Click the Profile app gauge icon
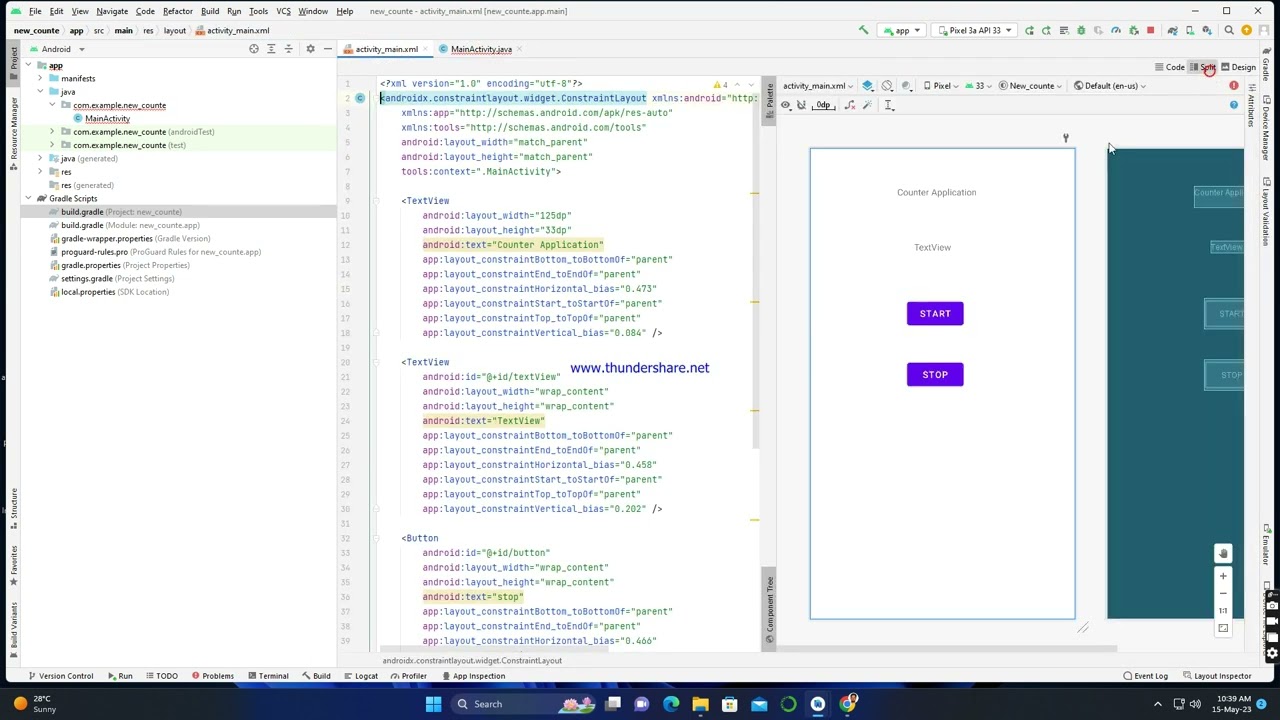This screenshot has height=720, width=1280. coord(1116,31)
